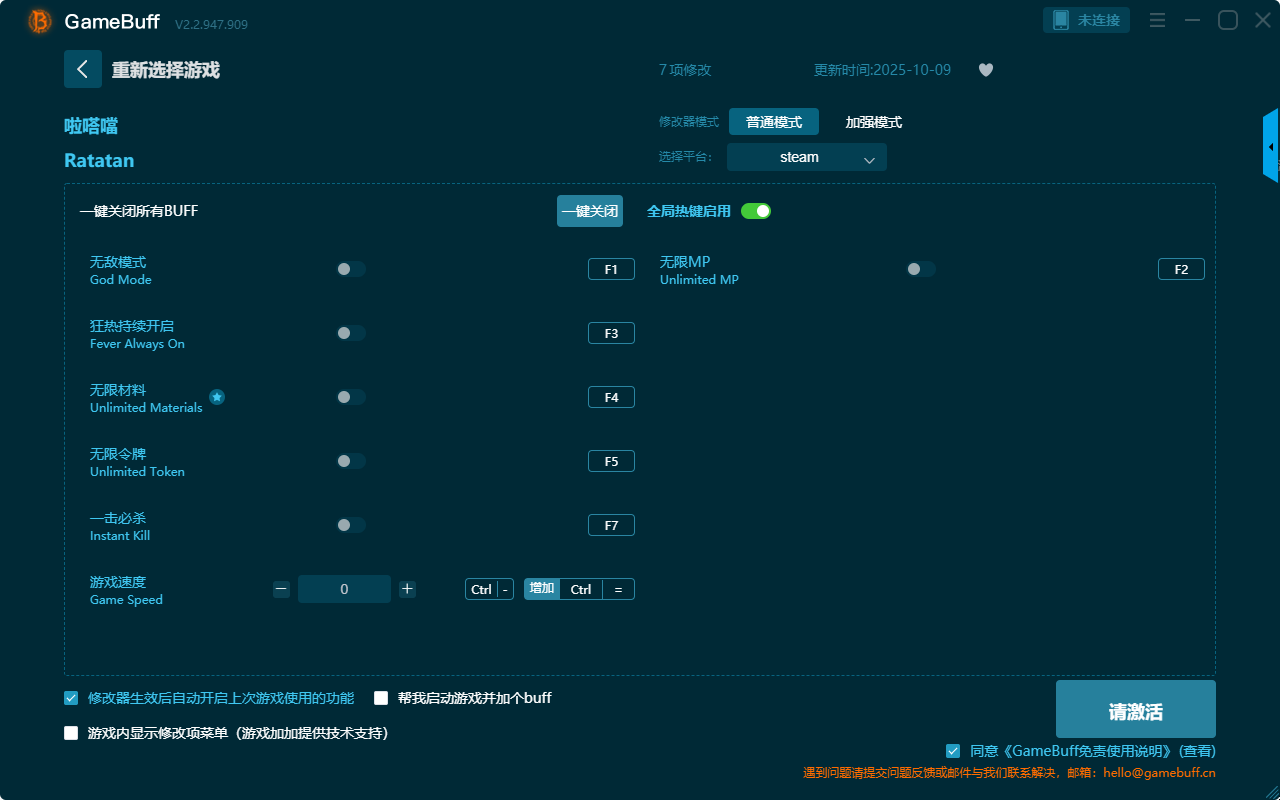Image resolution: width=1280 pixels, height=800 pixels.
Task: Expand the right side panel arrow
Action: pos(1270,147)
